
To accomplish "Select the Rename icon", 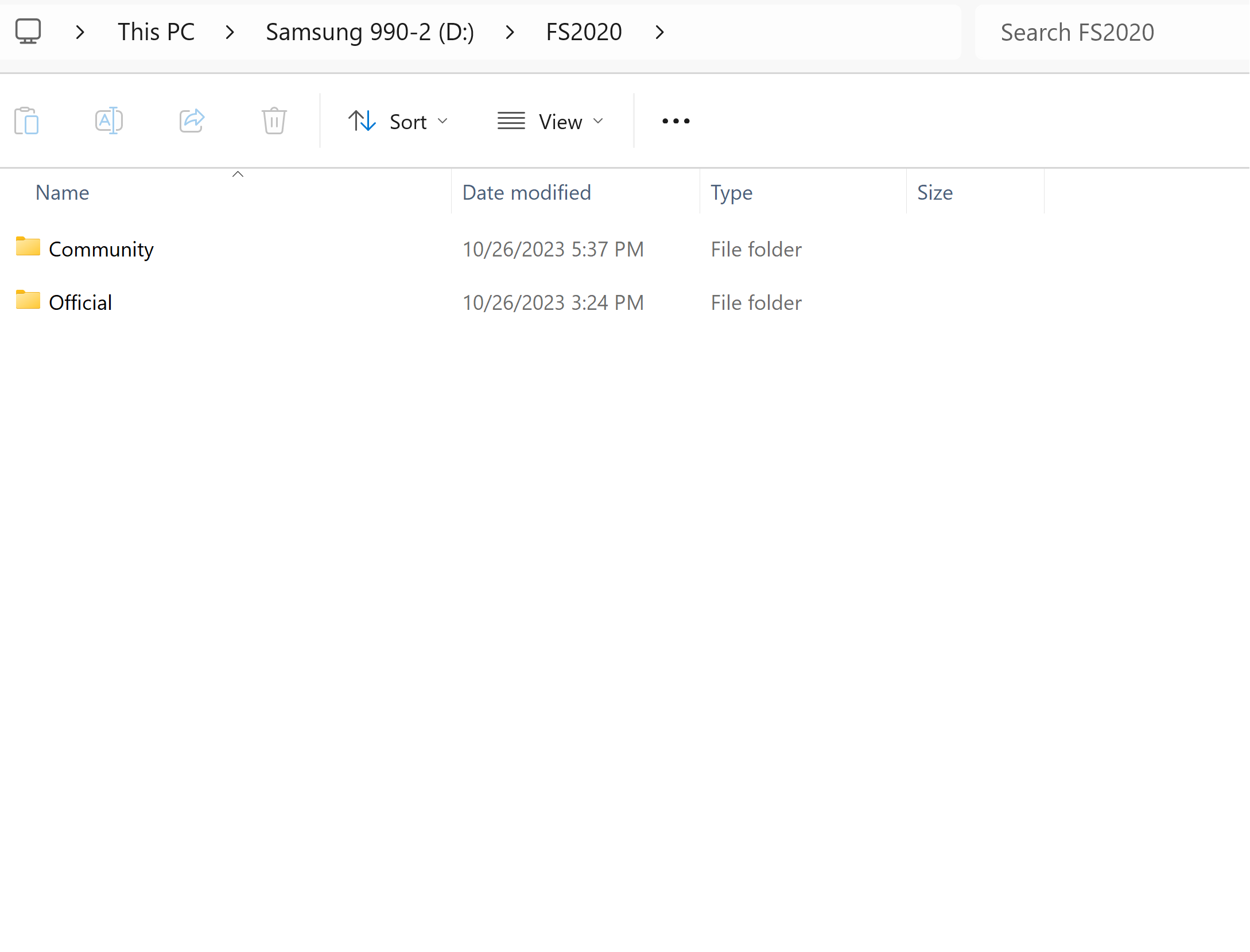I will (x=109, y=121).
